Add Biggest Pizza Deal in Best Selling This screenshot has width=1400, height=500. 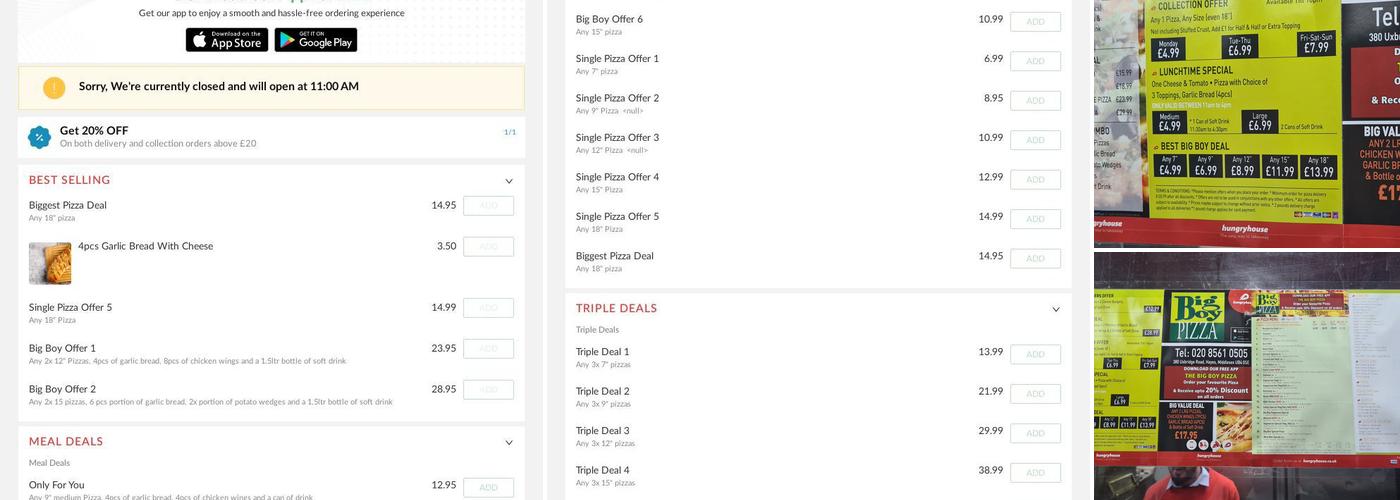tap(488, 206)
